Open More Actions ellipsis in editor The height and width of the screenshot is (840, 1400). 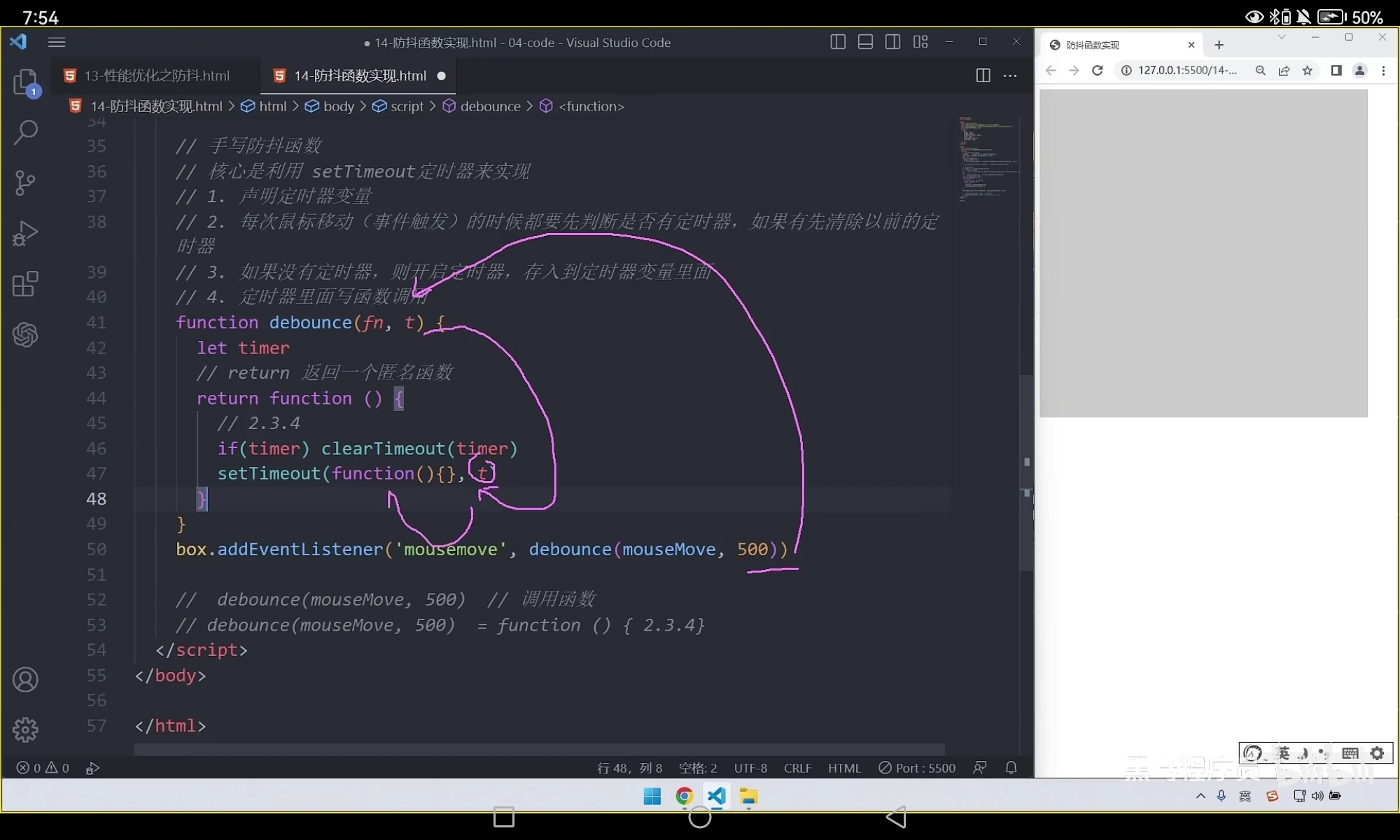click(x=1010, y=76)
